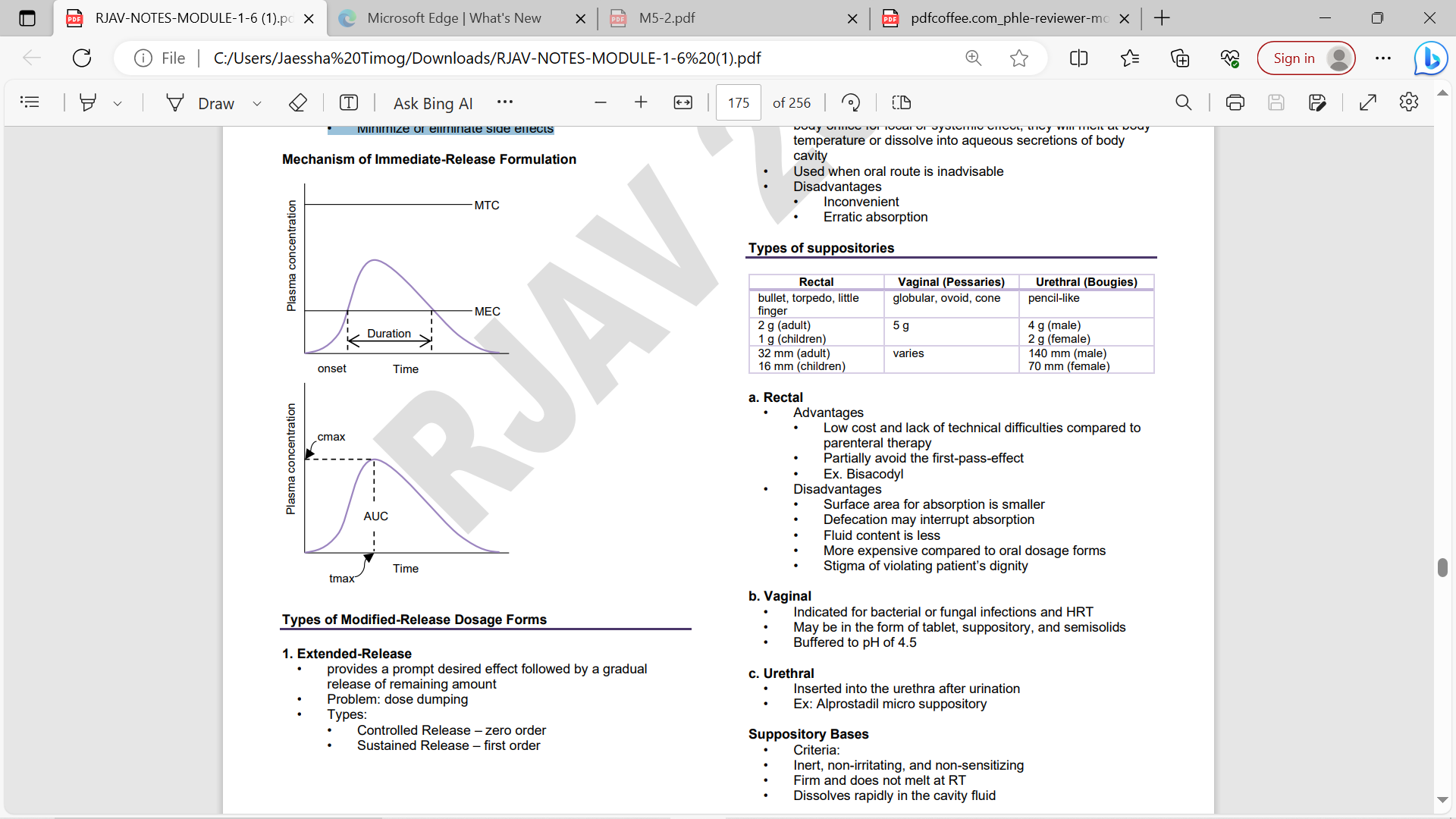
Task: Toggle Fit to width view
Action: pos(682,102)
